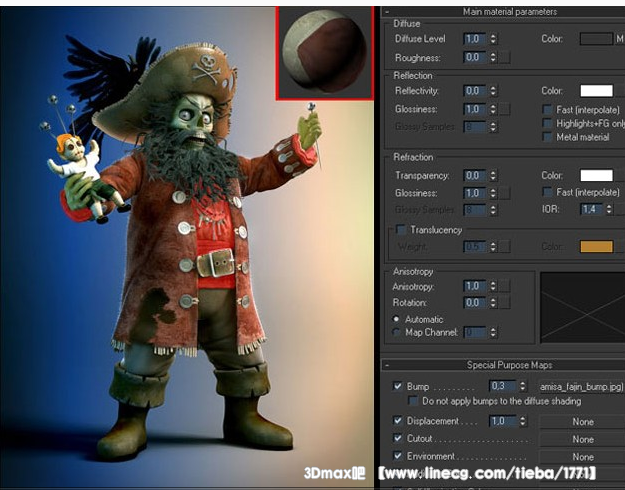Image resolution: width=625 pixels, height=490 pixels.
Task: Click the map button beside Rotation value
Action: click(x=505, y=303)
